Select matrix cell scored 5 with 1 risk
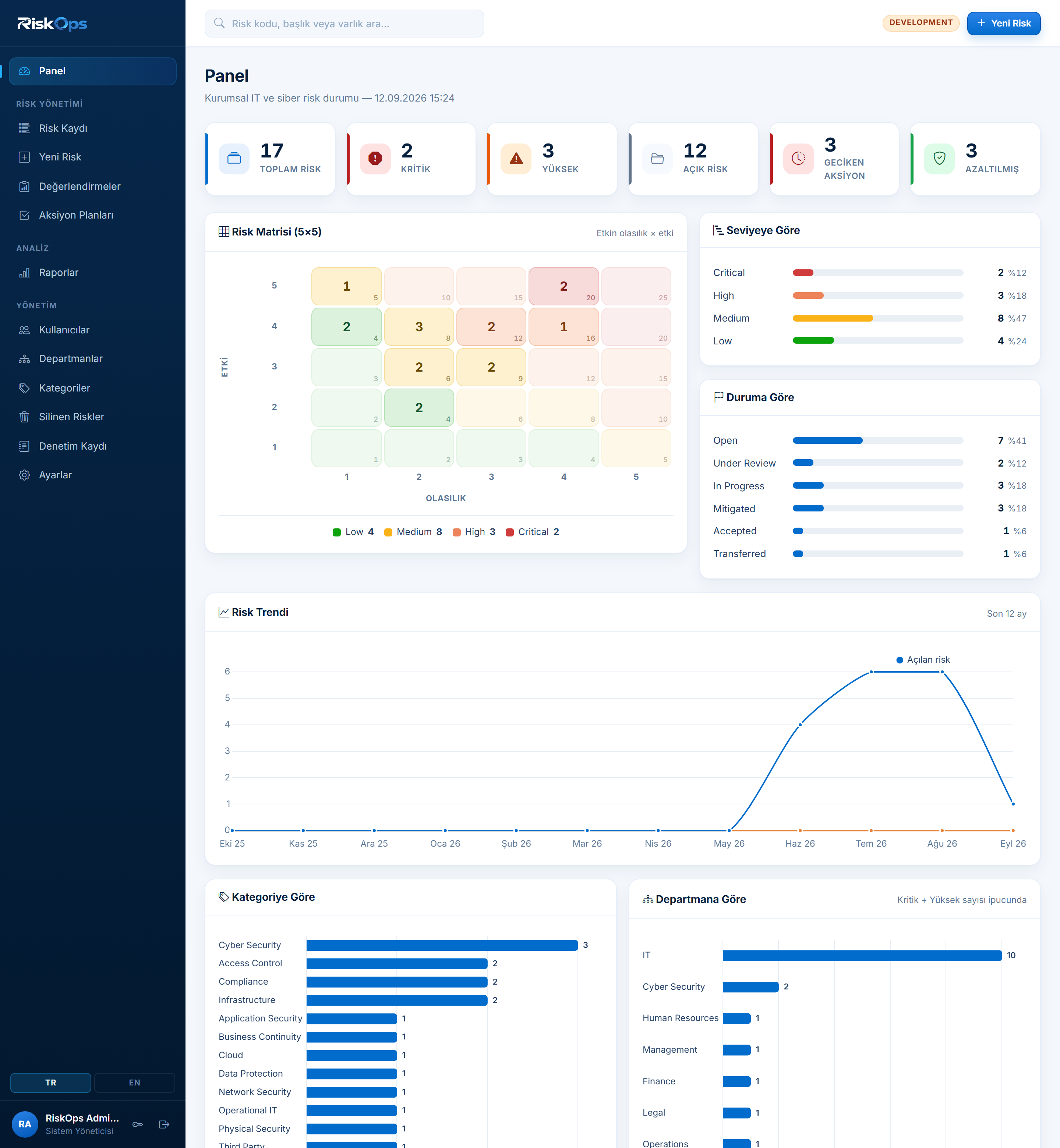Viewport: 1060px width, 1148px height. click(346, 286)
